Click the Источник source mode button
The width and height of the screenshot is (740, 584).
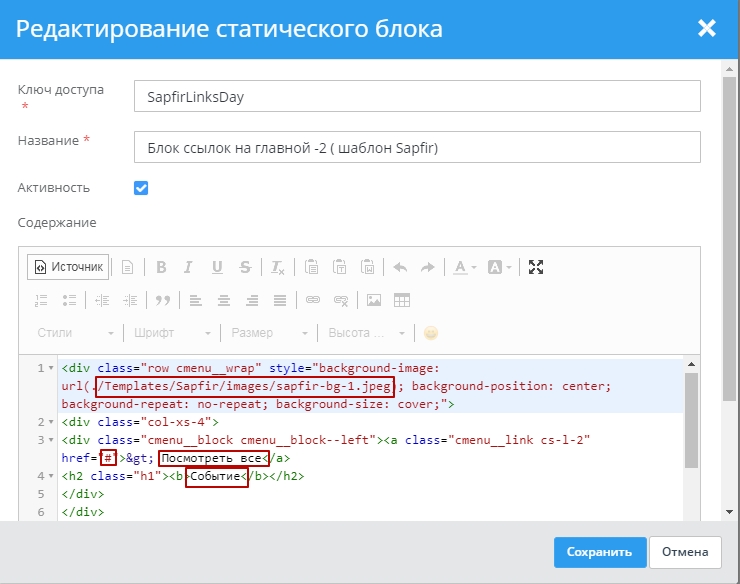(x=68, y=267)
